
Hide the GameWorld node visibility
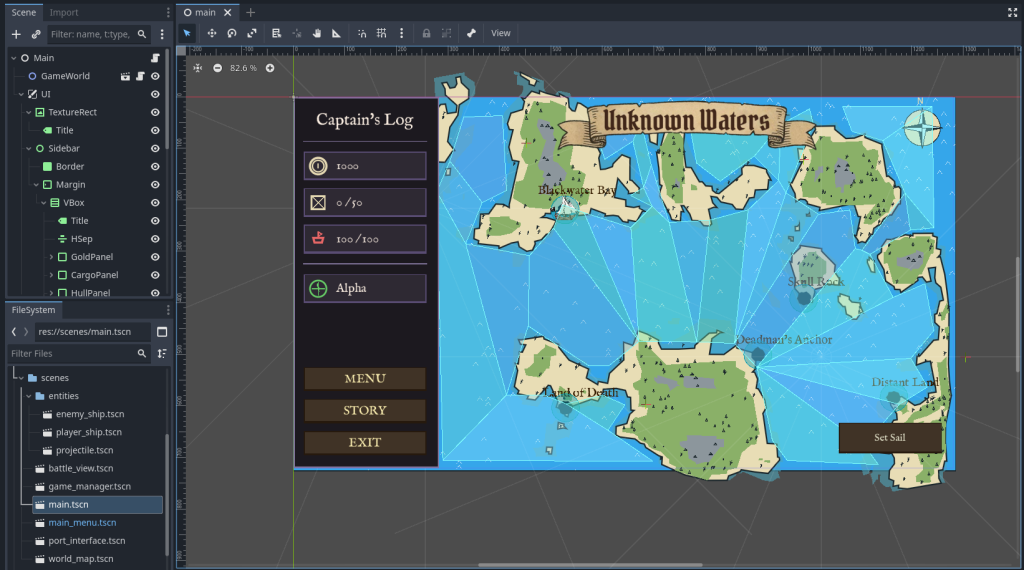click(x=155, y=76)
